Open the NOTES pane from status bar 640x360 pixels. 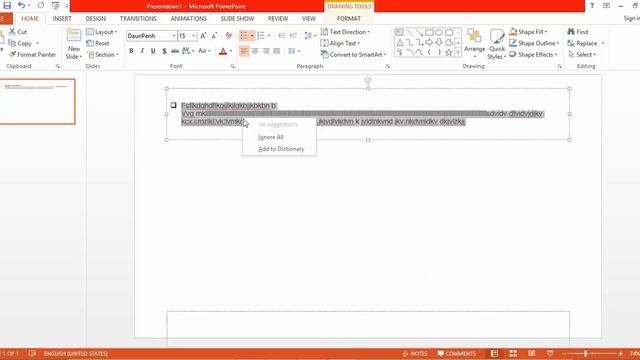tap(415, 353)
